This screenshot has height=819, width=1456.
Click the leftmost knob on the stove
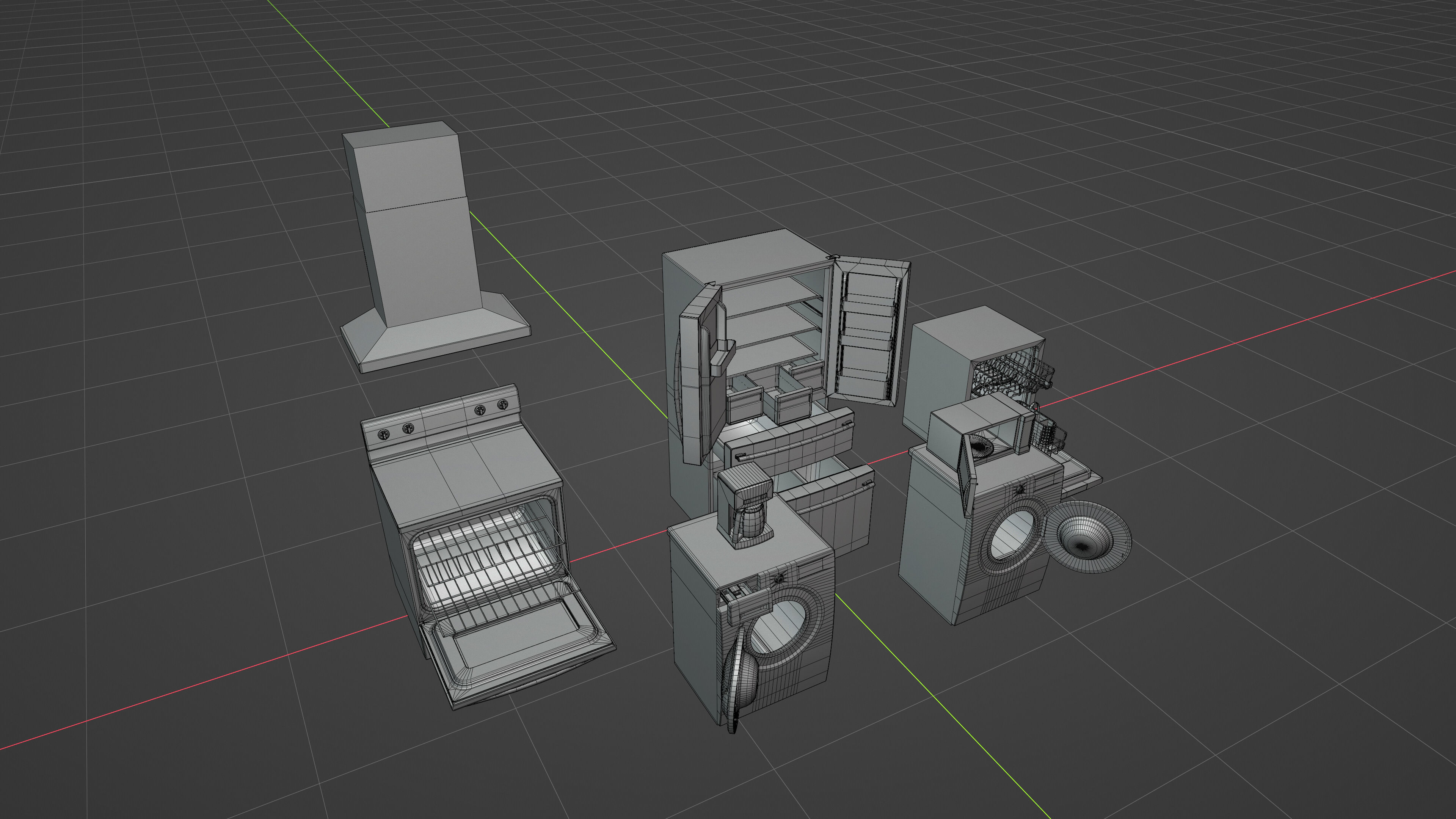[x=384, y=434]
